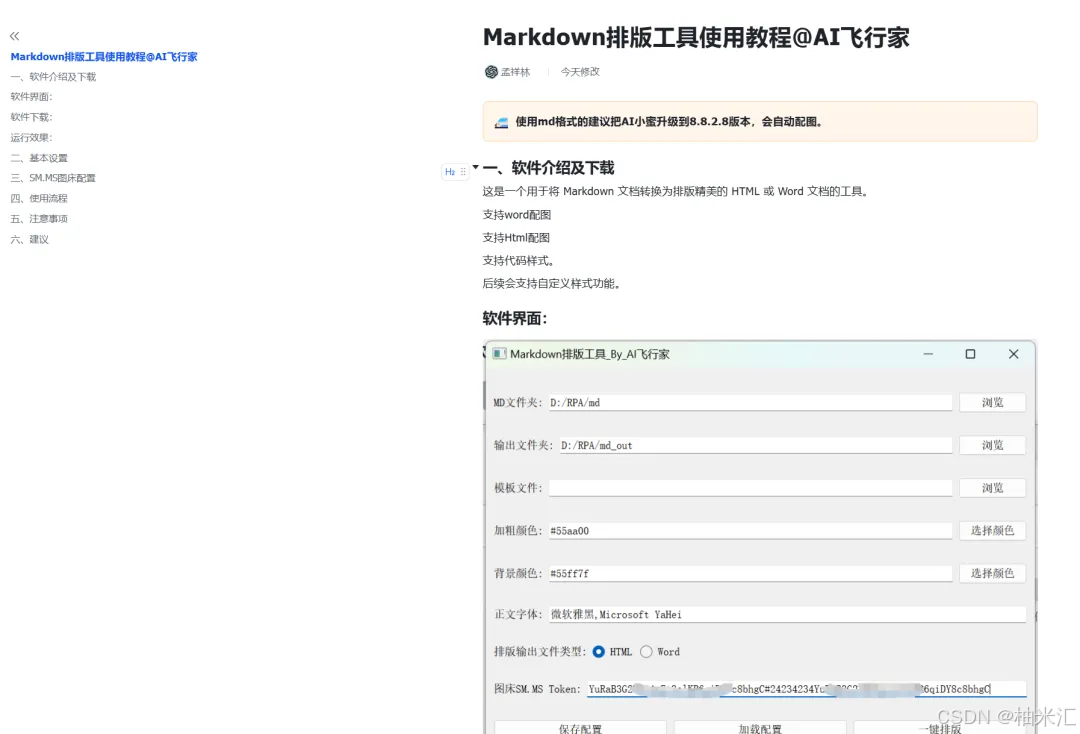This screenshot has width=1080, height=734.
Task: Click the heading 软件界面:
Action: (515, 318)
